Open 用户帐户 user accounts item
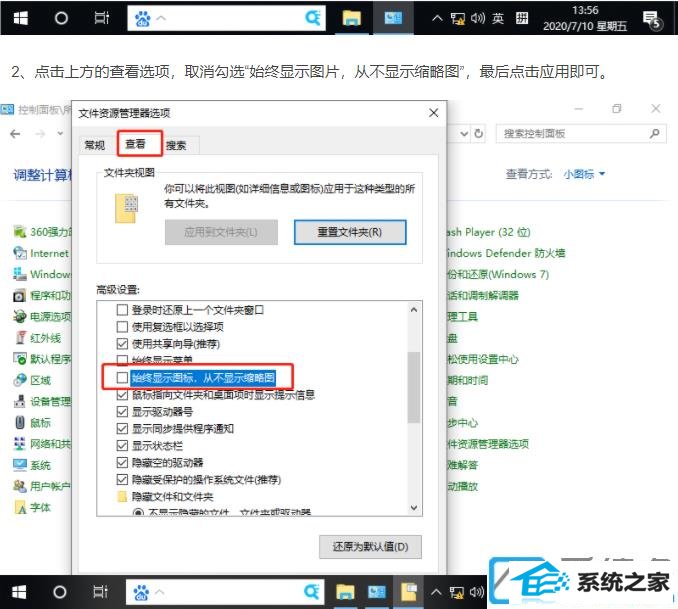The width and height of the screenshot is (678, 609). pos(42,487)
